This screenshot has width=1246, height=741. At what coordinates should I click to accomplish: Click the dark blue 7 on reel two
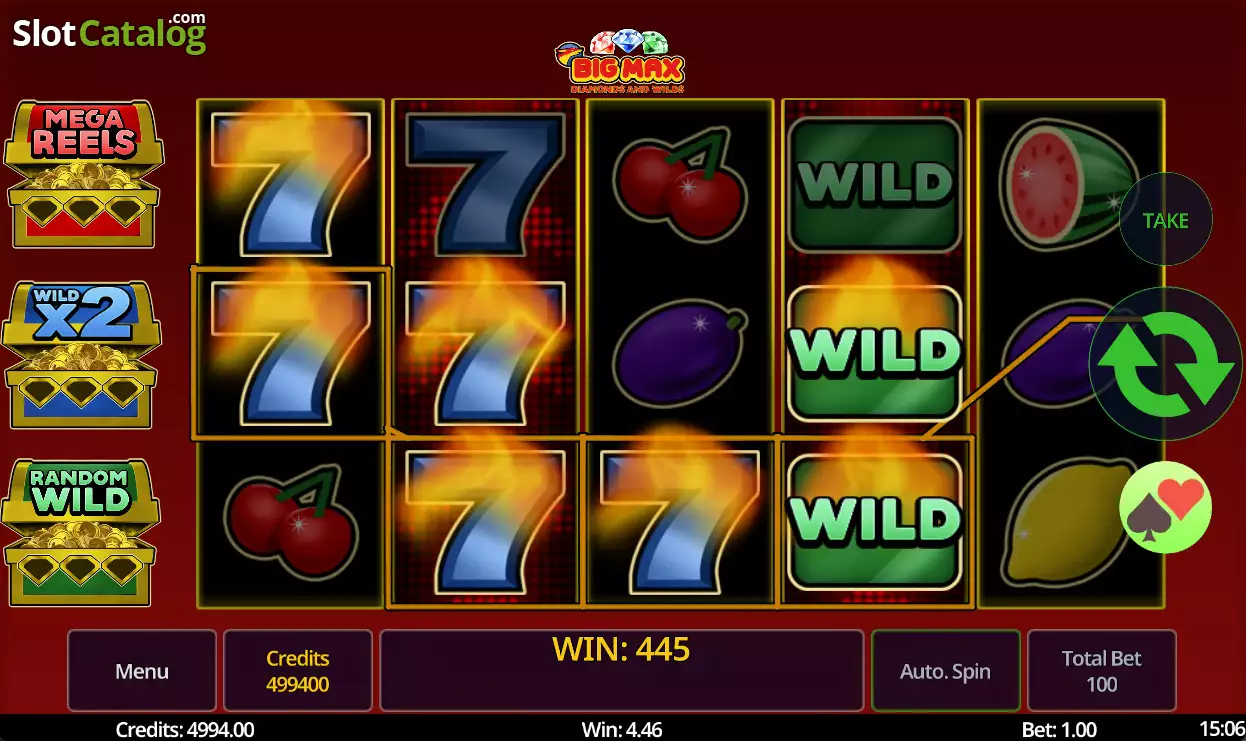click(x=486, y=185)
